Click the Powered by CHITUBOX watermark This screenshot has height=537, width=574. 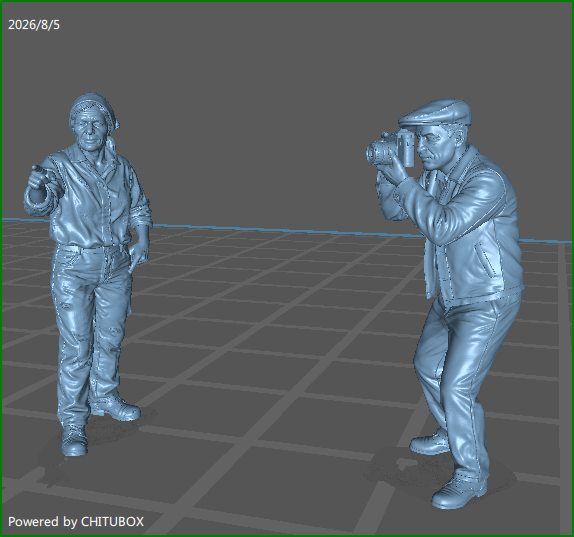coord(76,522)
